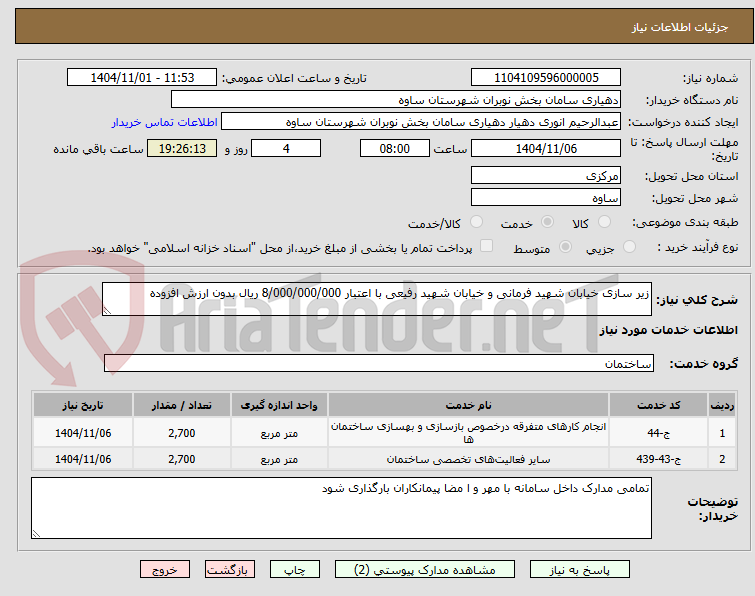The width and height of the screenshot is (755, 596).
Task: Click the شماره نیاز number field
Action: click(546, 78)
